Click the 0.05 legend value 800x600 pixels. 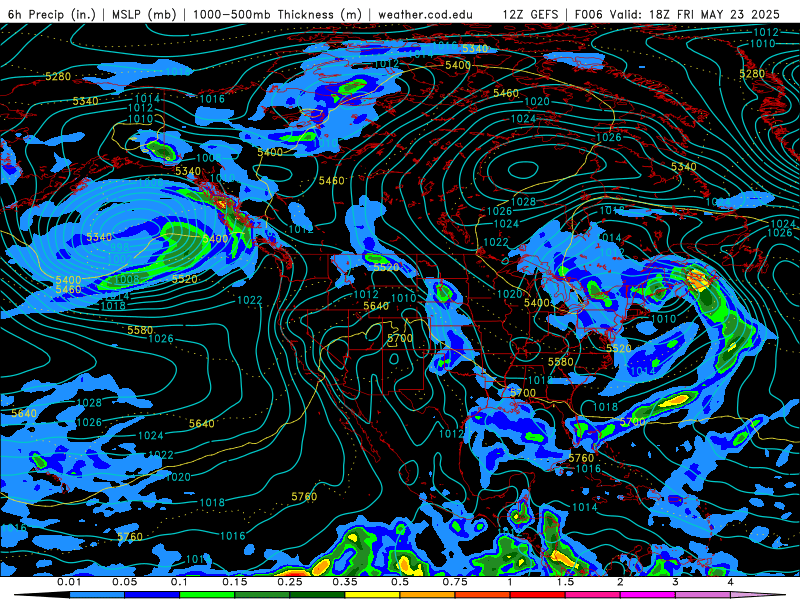click(x=124, y=582)
